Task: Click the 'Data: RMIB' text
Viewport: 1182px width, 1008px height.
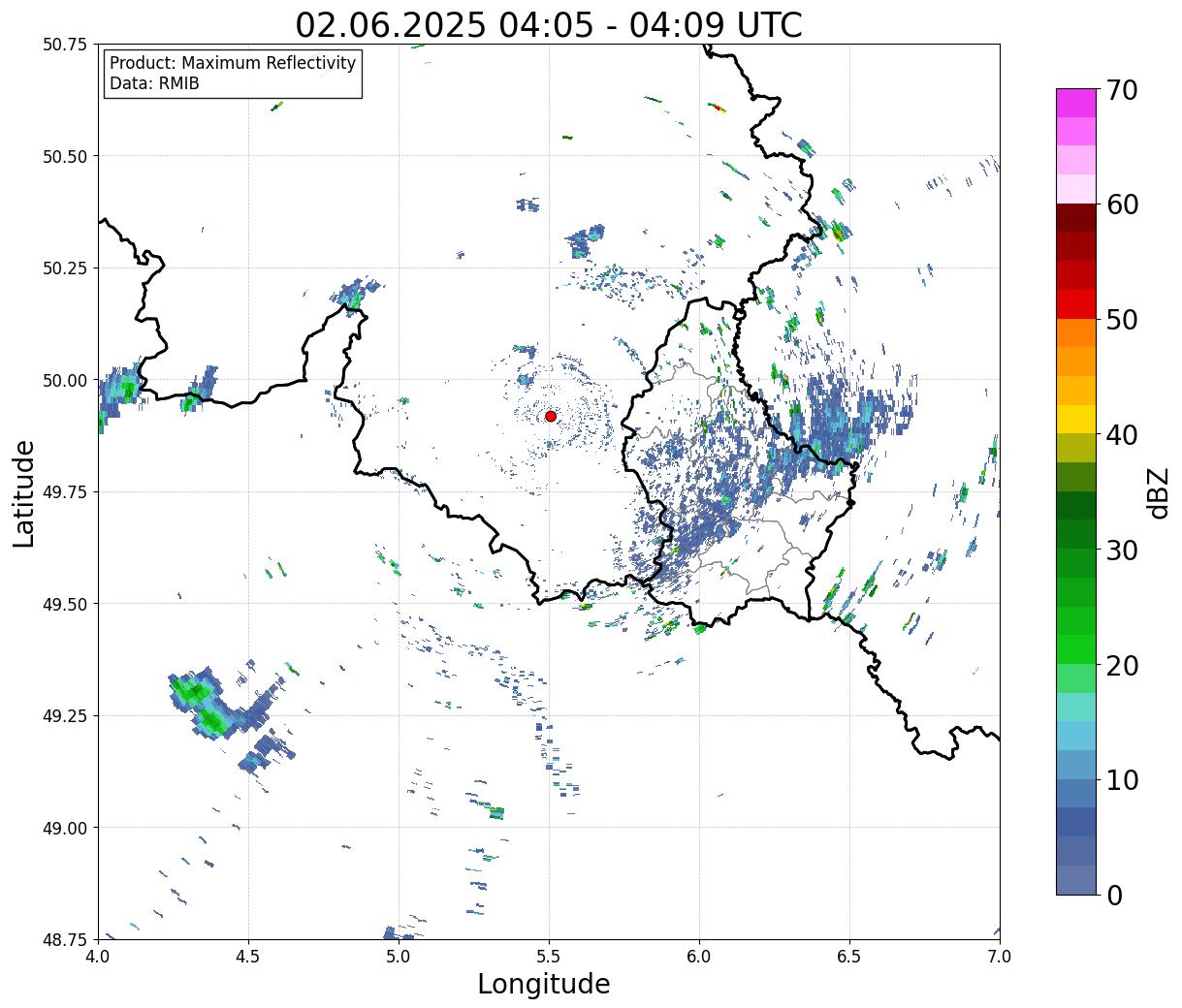Action: 154,83
